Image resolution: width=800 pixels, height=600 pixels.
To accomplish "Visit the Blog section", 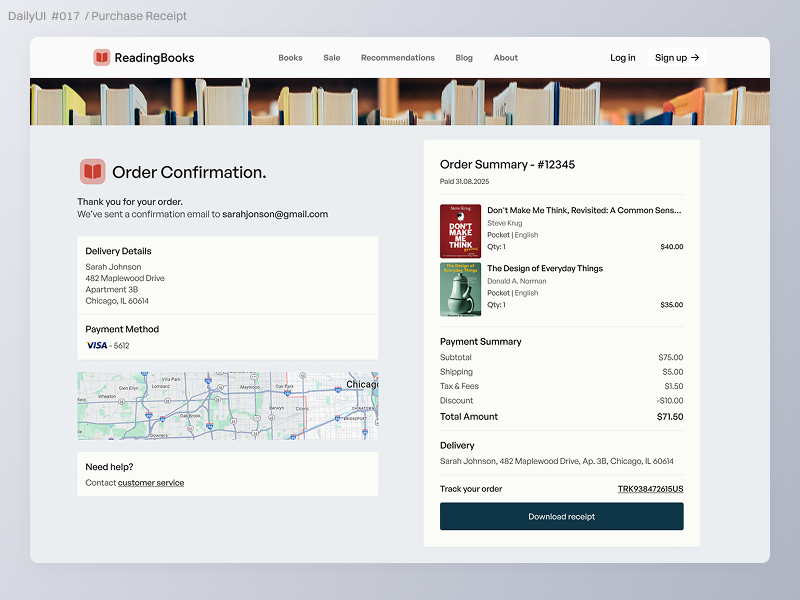I will pos(464,58).
